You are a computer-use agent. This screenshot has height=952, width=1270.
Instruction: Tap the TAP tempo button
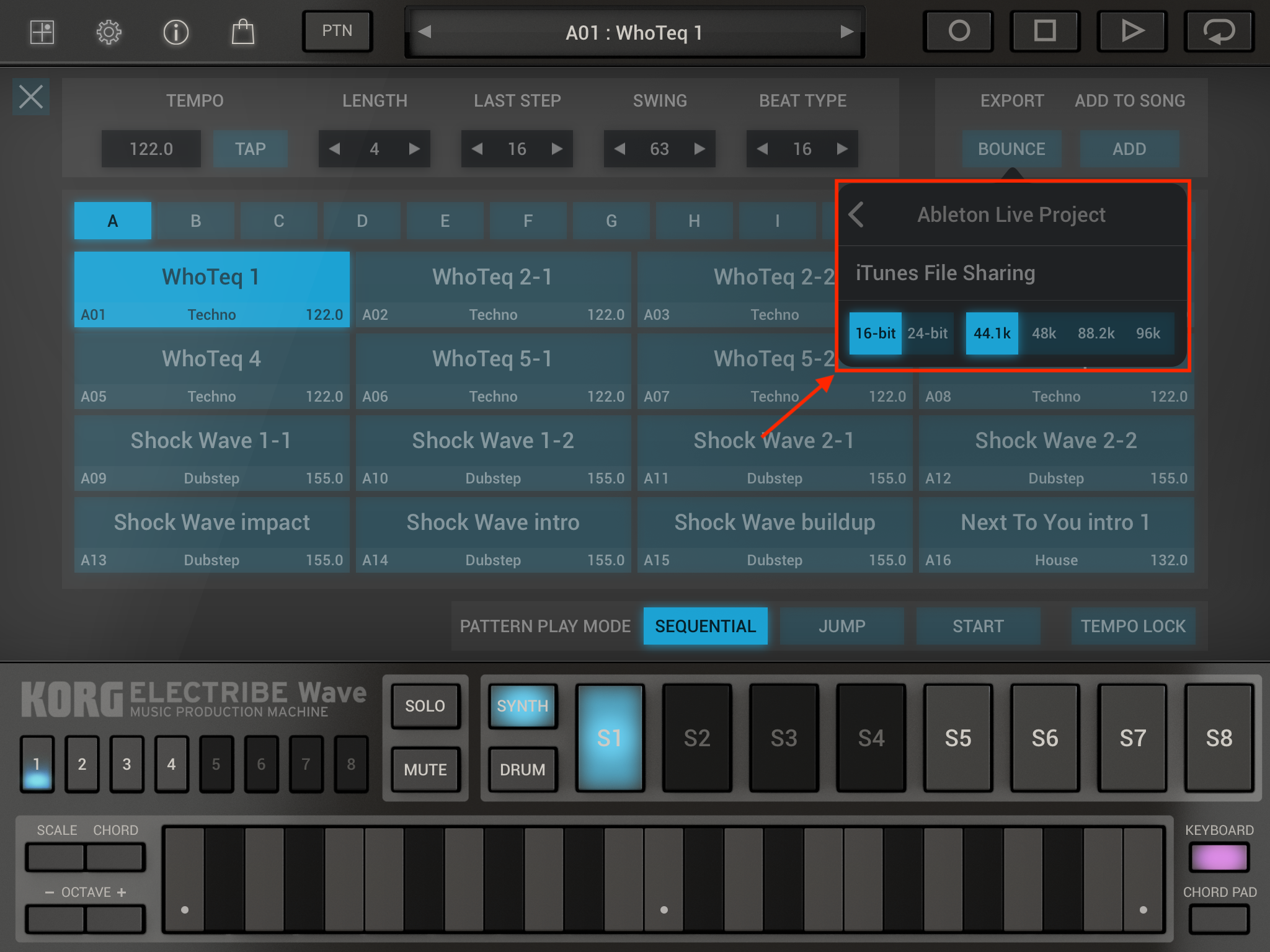250,149
